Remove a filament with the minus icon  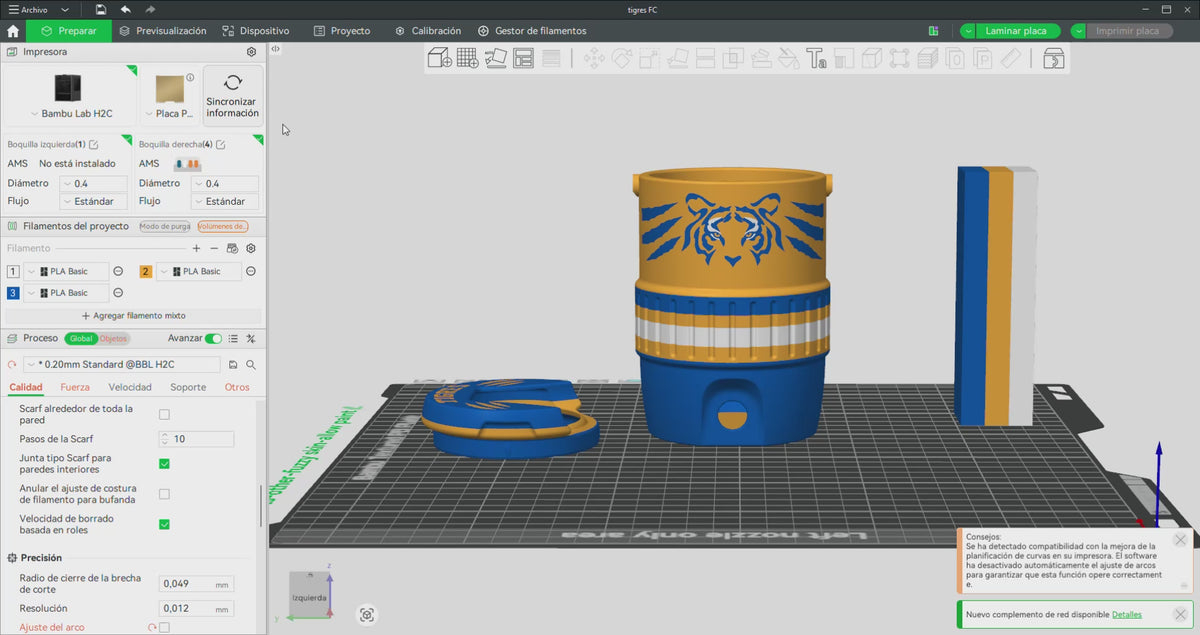(x=214, y=248)
